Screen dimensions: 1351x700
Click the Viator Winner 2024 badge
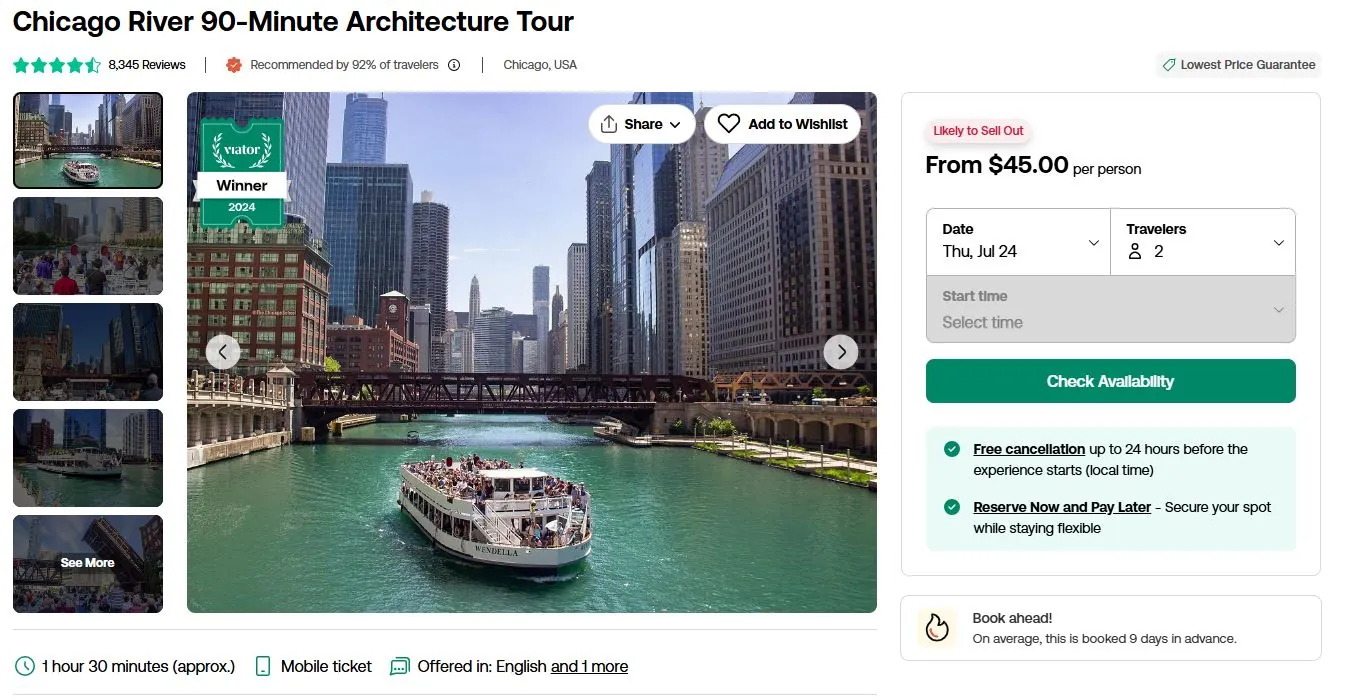click(x=242, y=173)
